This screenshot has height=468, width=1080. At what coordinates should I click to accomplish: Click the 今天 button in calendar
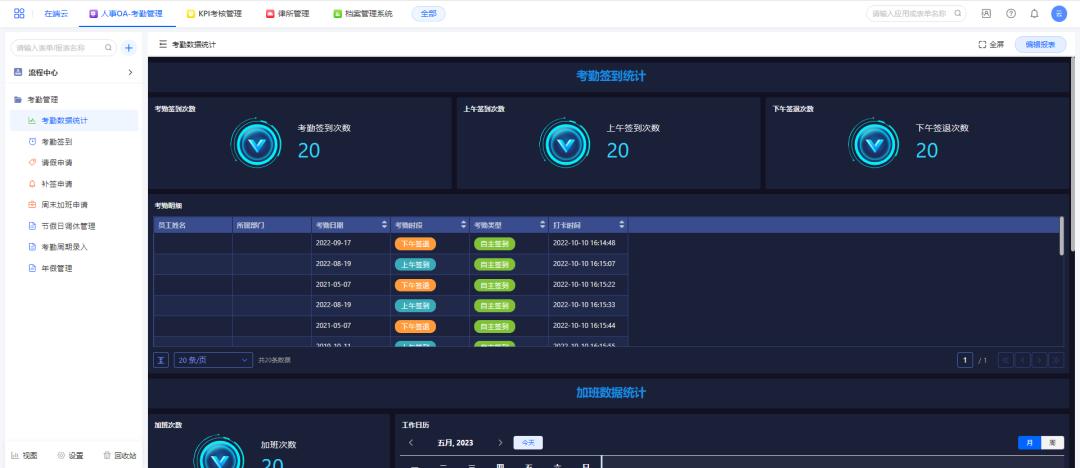(527, 442)
